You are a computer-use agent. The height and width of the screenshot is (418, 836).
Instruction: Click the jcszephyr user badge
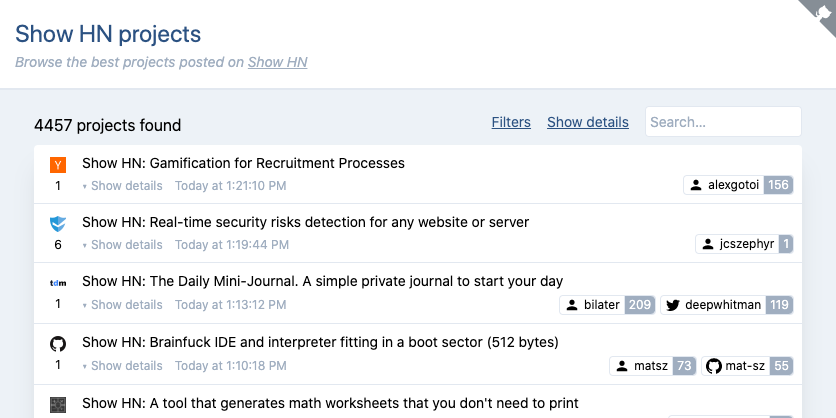744,244
